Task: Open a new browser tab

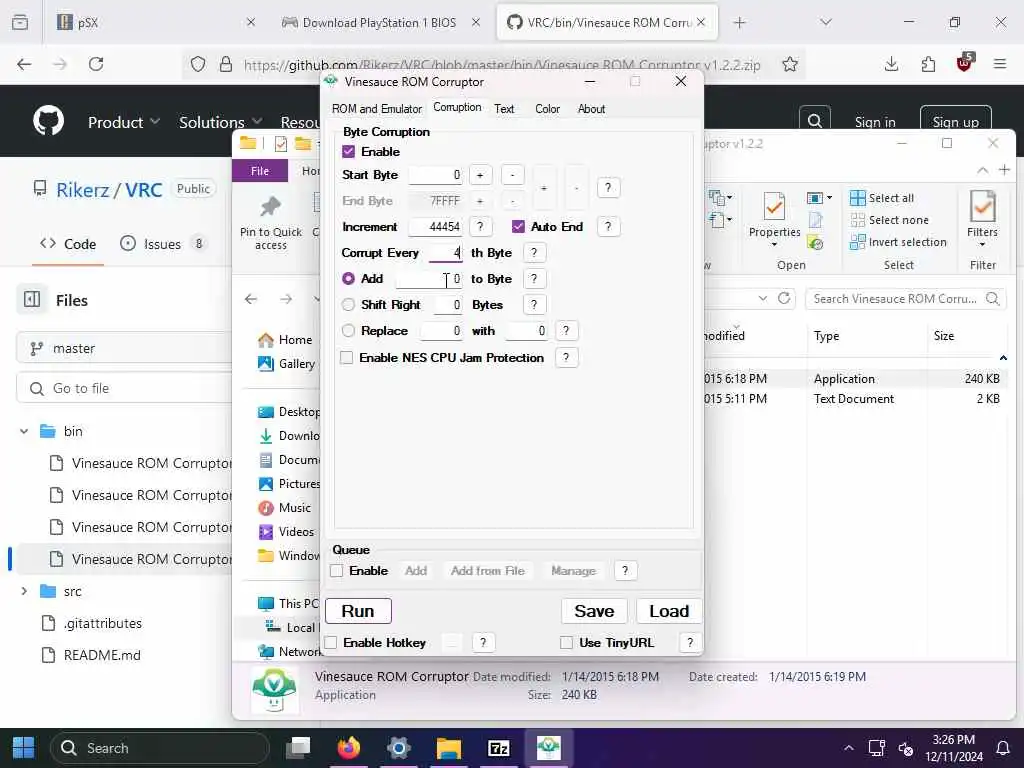Action: [x=739, y=23]
